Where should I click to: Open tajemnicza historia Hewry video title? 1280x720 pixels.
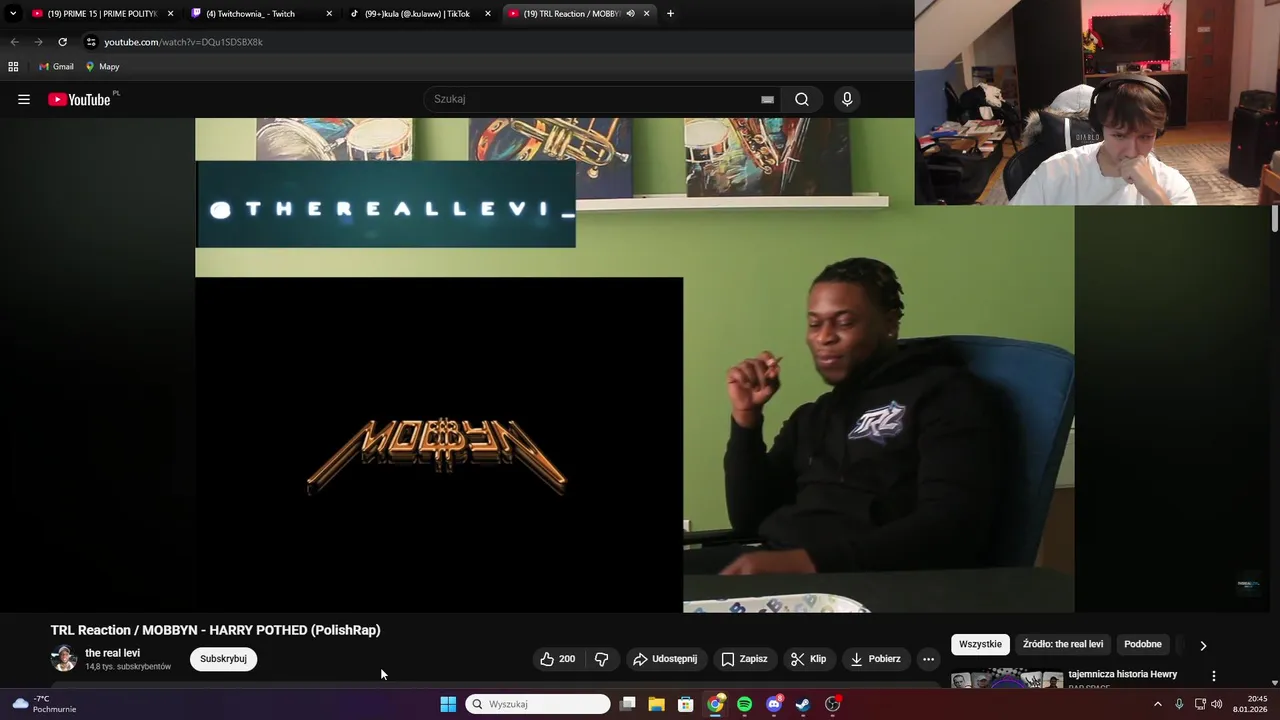point(1122,674)
